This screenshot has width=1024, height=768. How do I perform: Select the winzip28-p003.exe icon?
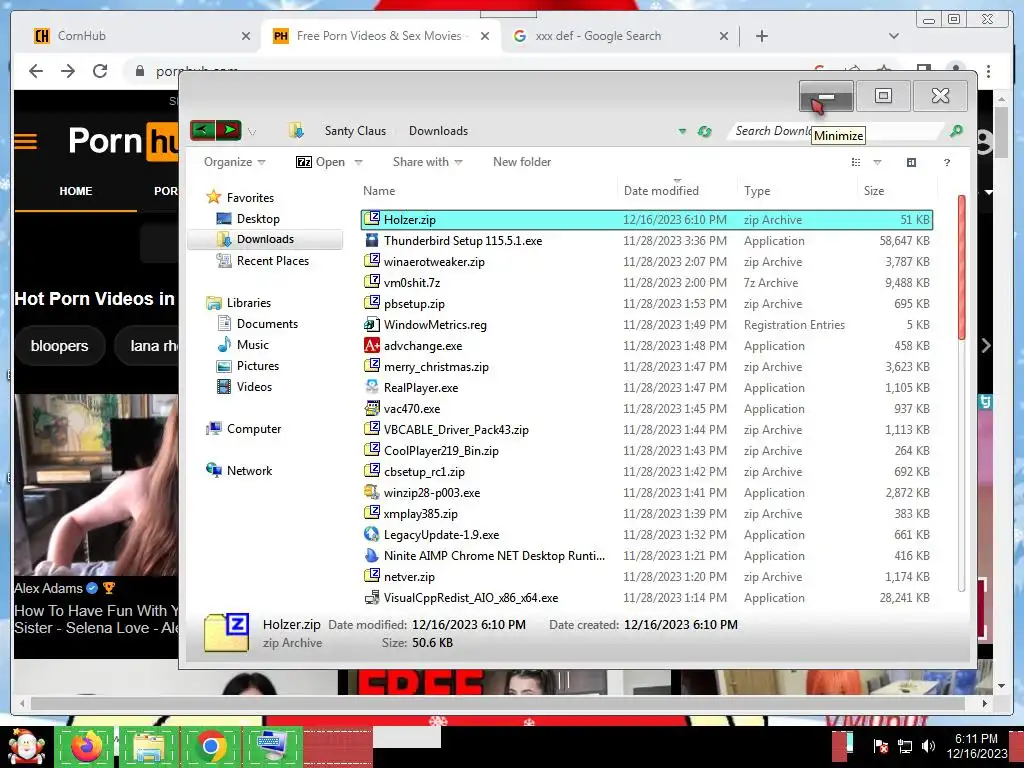coord(372,492)
